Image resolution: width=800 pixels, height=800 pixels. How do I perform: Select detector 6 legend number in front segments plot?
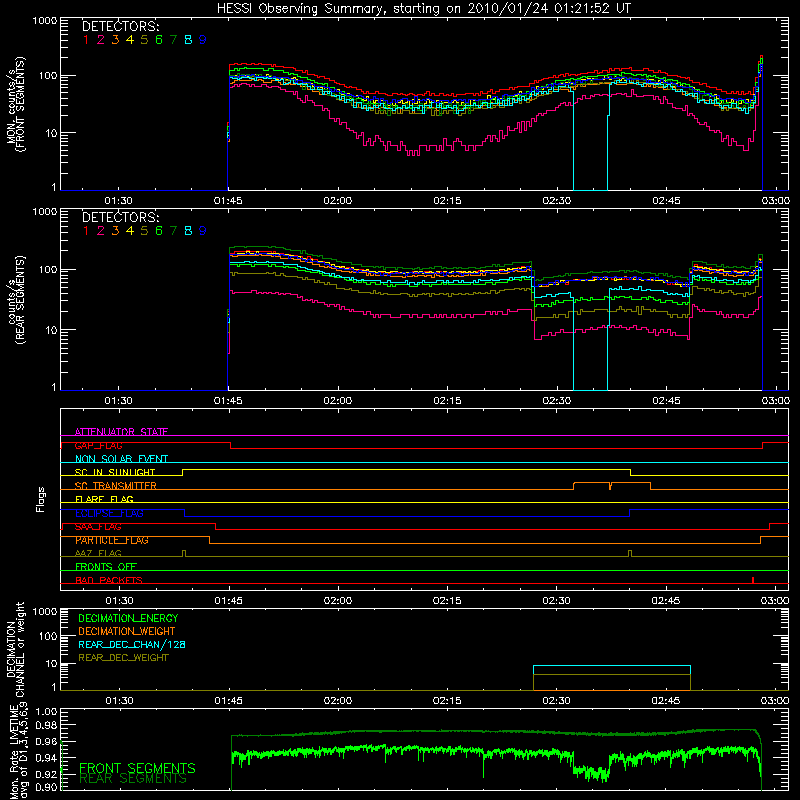159,40
